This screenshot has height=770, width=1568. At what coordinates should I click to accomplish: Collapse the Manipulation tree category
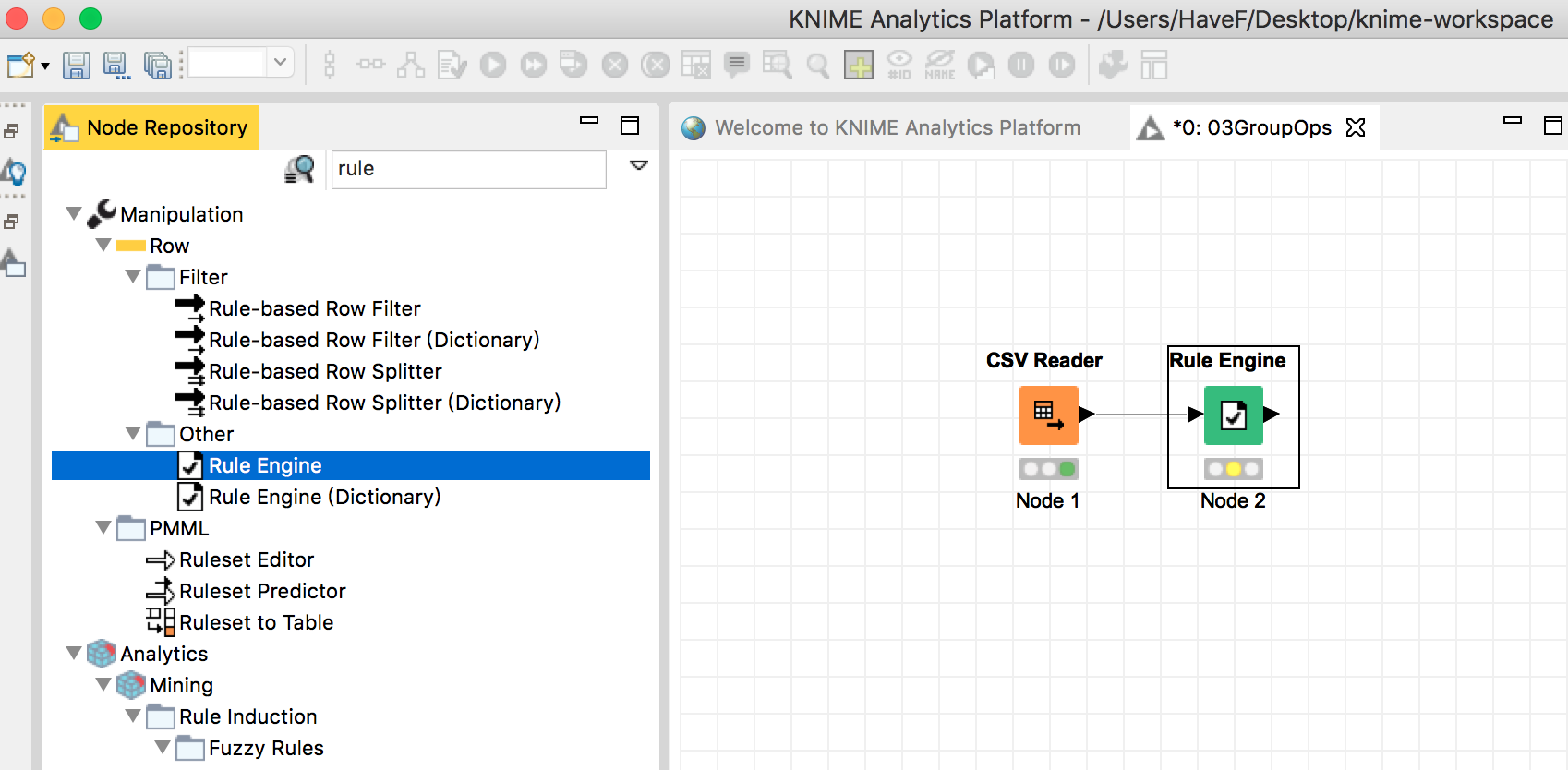pos(74,213)
